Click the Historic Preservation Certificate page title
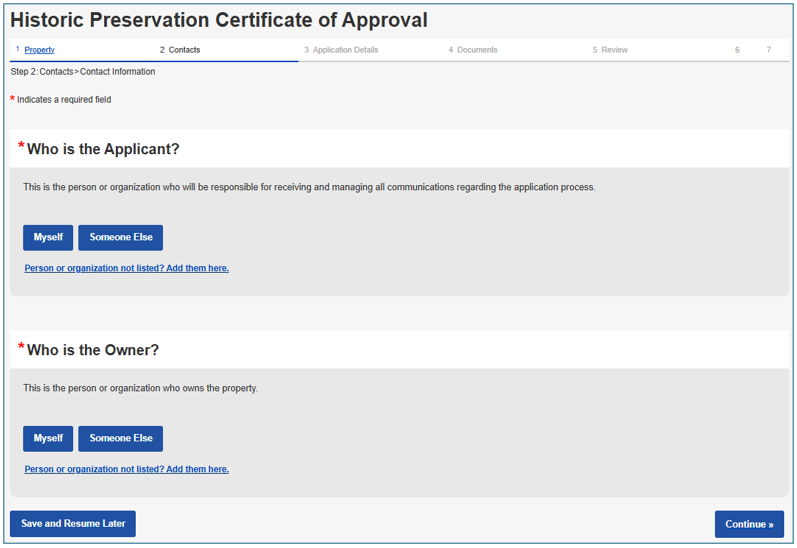The image size is (797, 548). coord(219,20)
